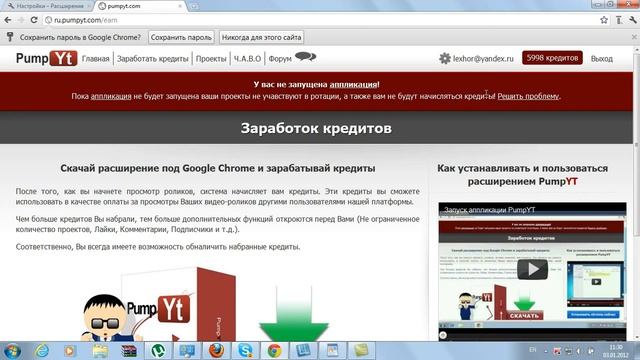Click Никогда для этого сайта button
The image size is (640, 360).
(261, 37)
